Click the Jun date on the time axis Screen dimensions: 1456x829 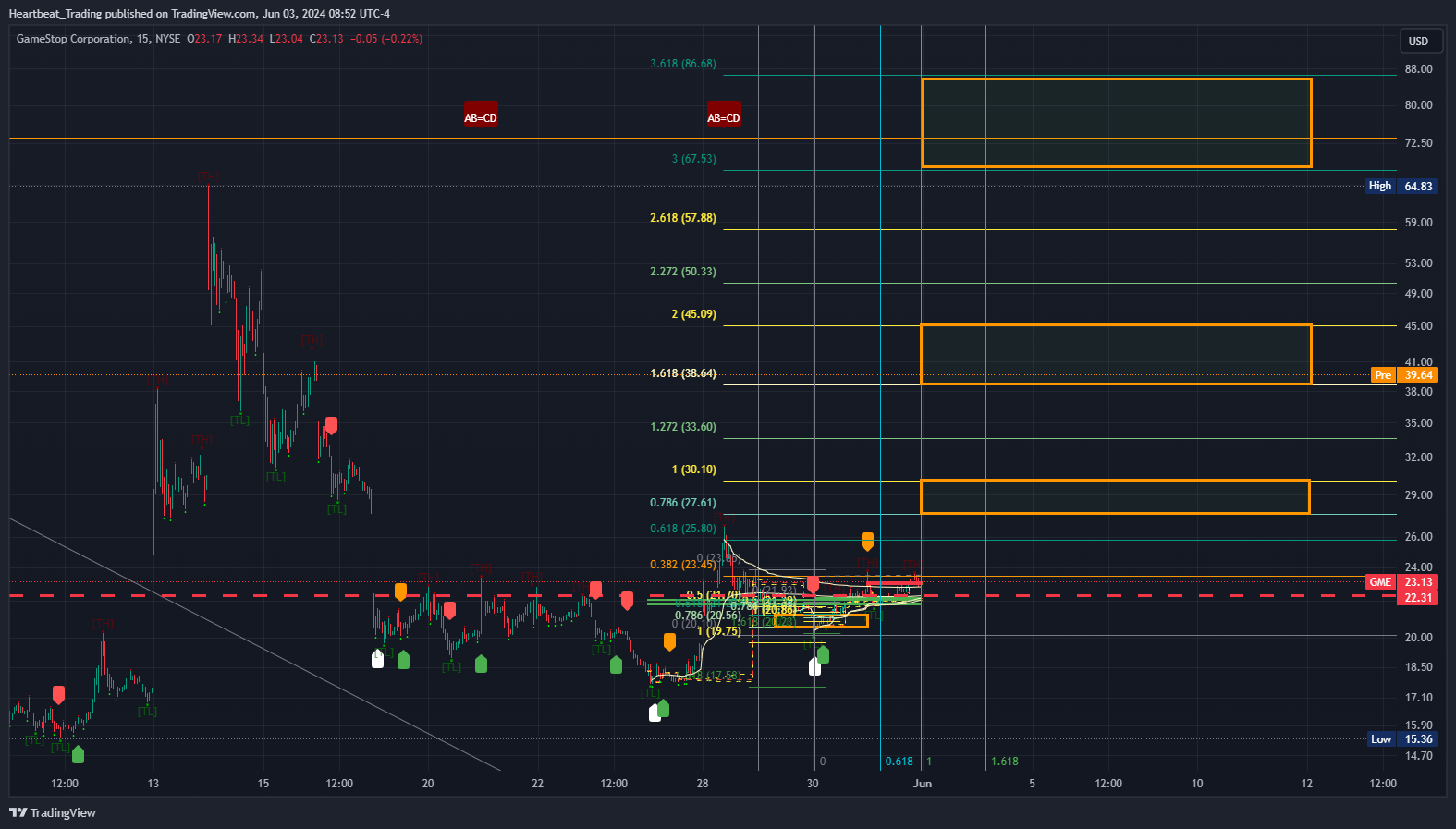[922, 784]
